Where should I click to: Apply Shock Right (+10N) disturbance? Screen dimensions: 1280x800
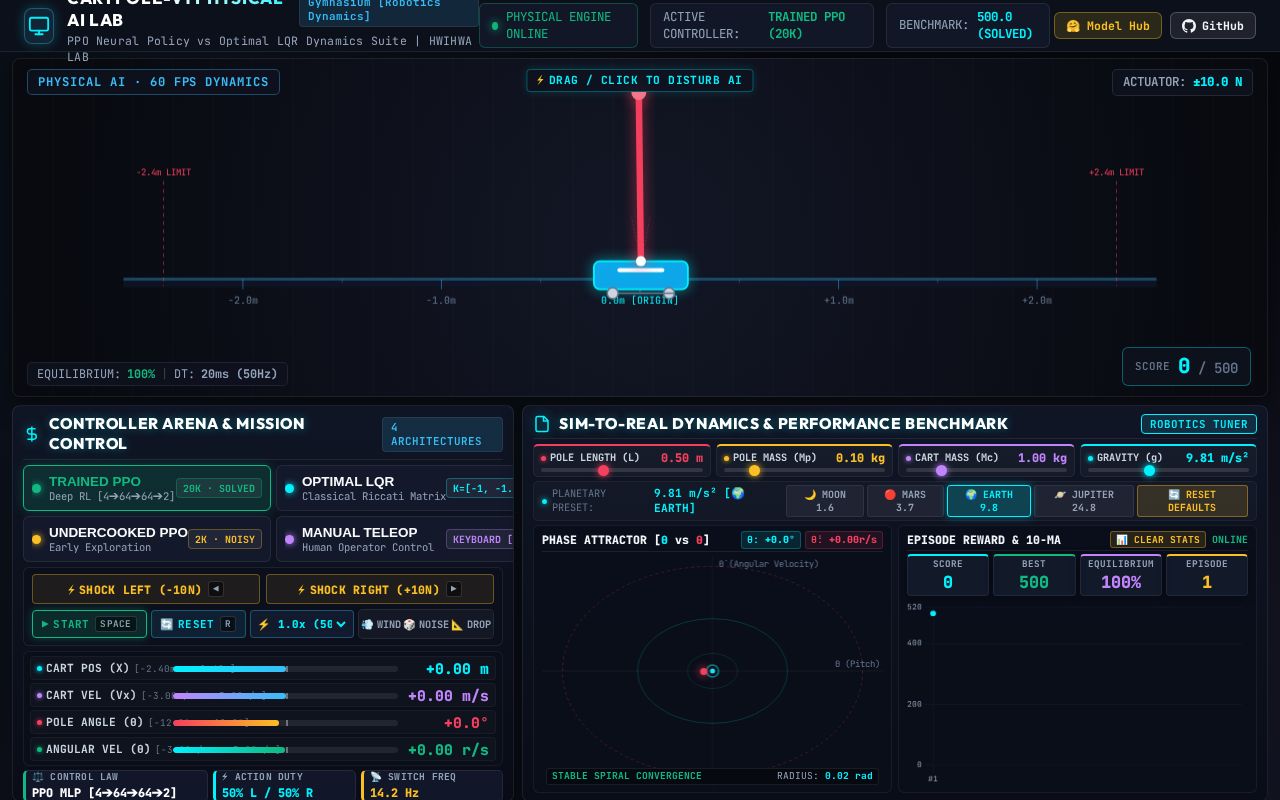380,589
